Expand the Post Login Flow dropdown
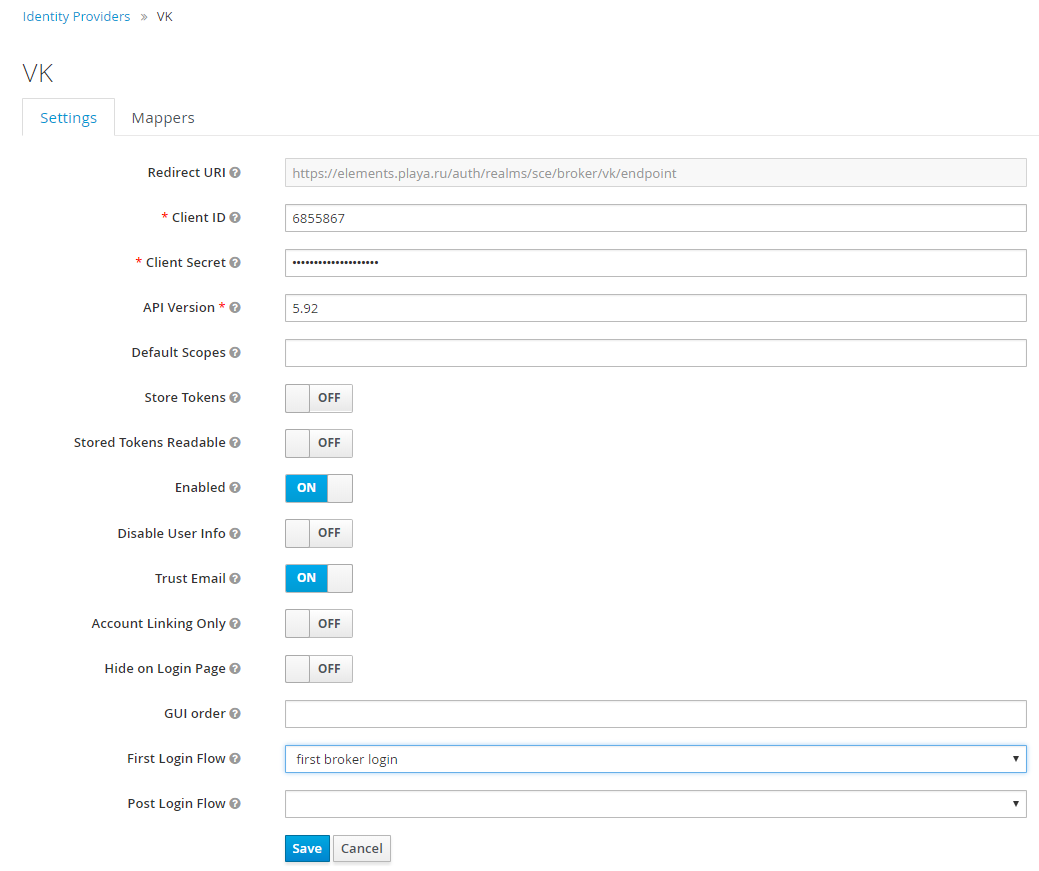Image resolution: width=1039 pixels, height=871 pixels. point(655,804)
